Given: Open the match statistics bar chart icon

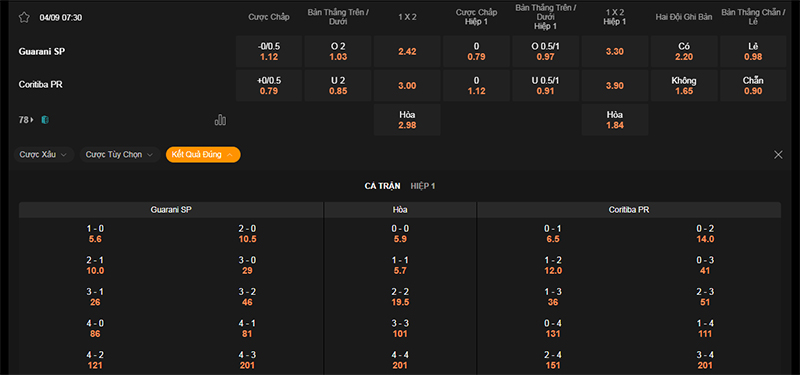Looking at the screenshot, I should (220, 120).
